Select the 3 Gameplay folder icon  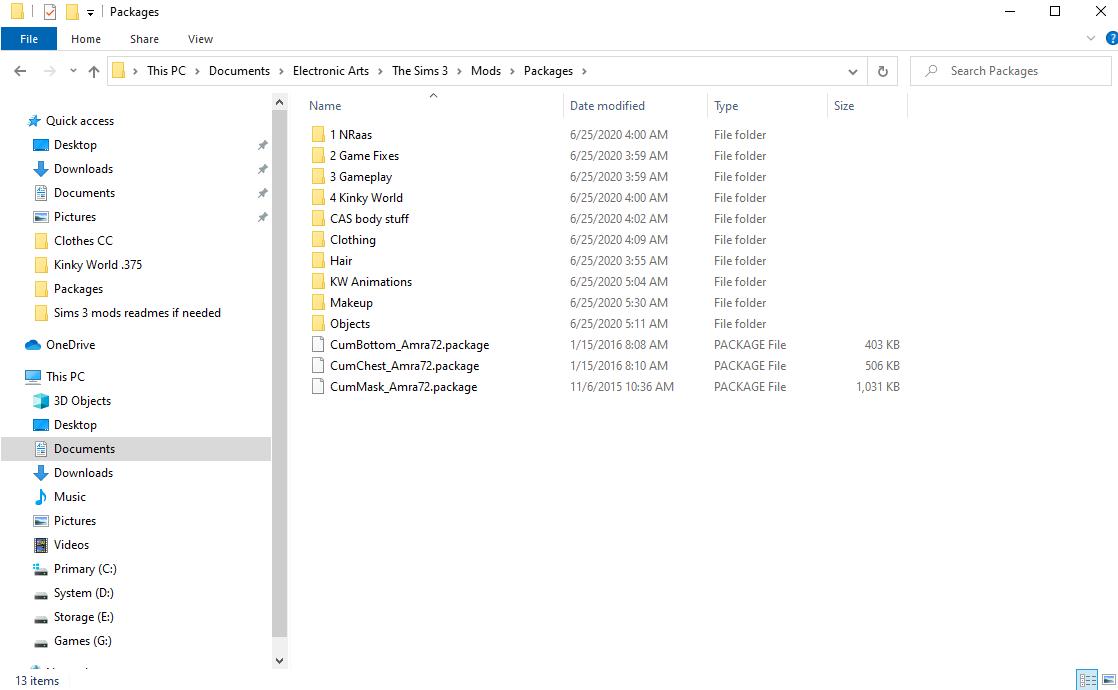[x=318, y=177]
